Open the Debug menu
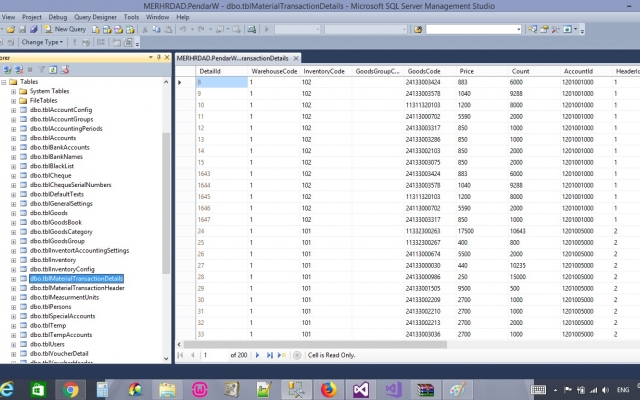Image resolution: width=640 pixels, height=400 pixels. tap(58, 17)
